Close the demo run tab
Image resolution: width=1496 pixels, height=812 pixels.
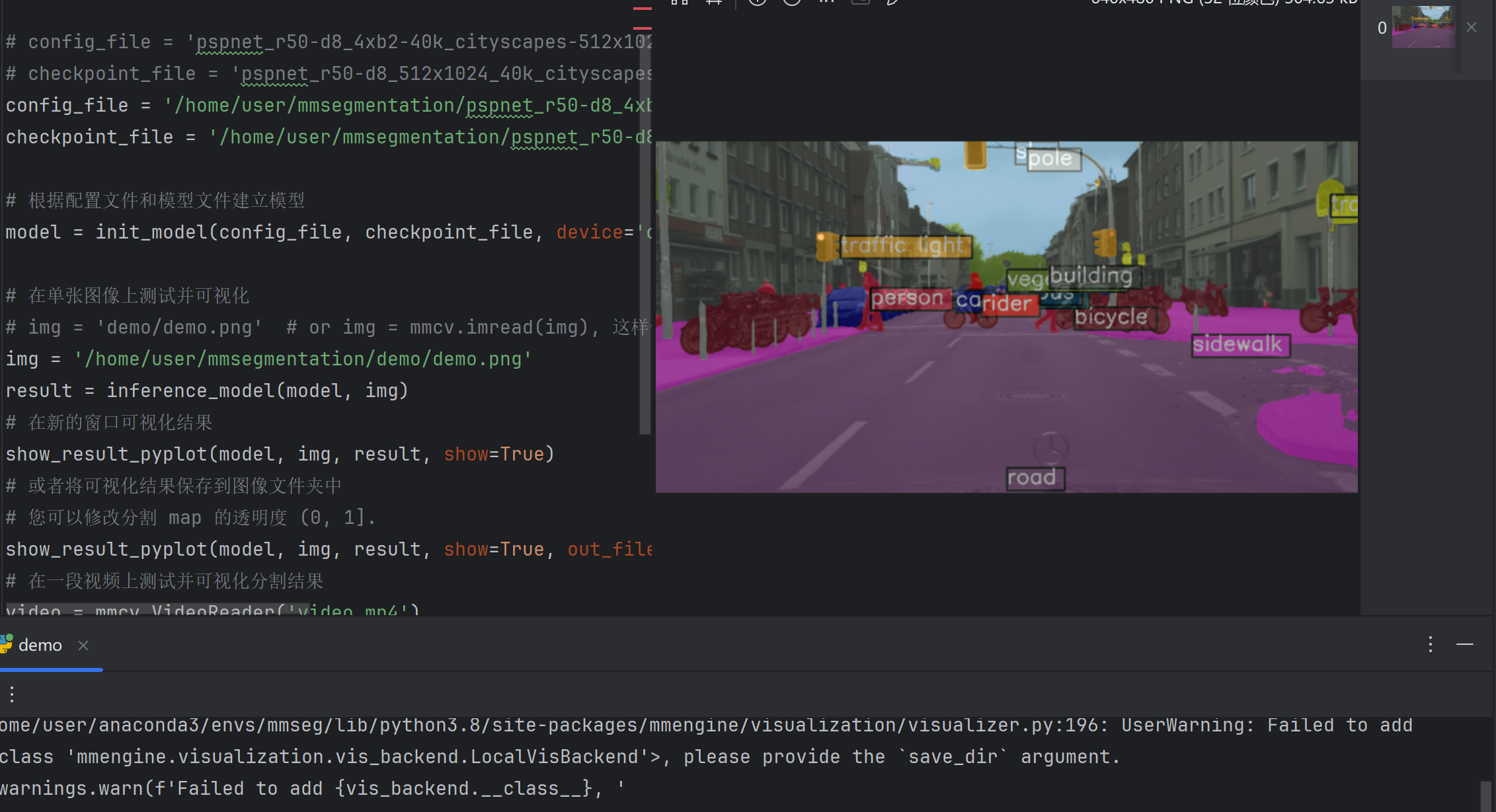(x=83, y=646)
